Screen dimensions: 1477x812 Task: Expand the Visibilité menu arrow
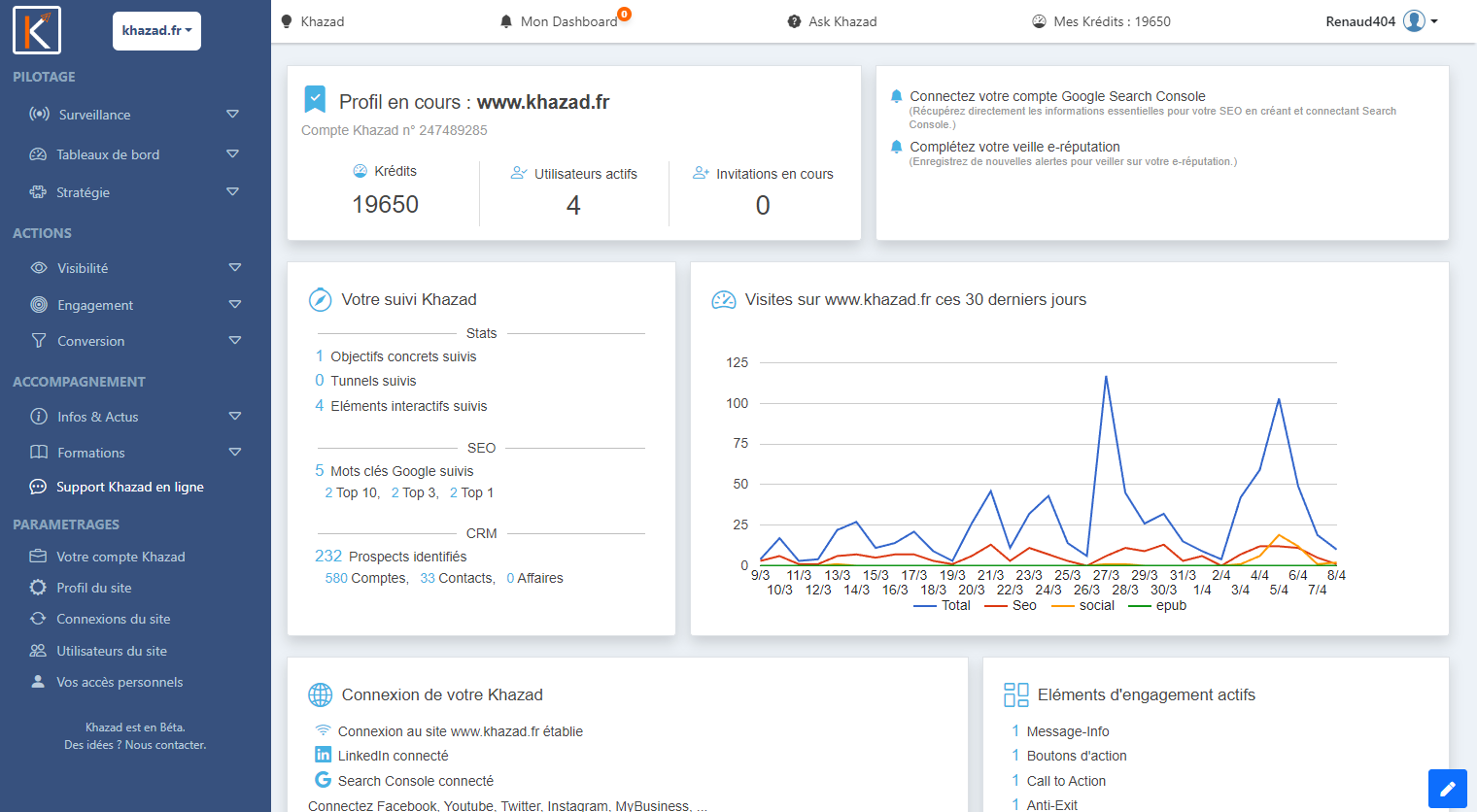pyautogui.click(x=234, y=267)
